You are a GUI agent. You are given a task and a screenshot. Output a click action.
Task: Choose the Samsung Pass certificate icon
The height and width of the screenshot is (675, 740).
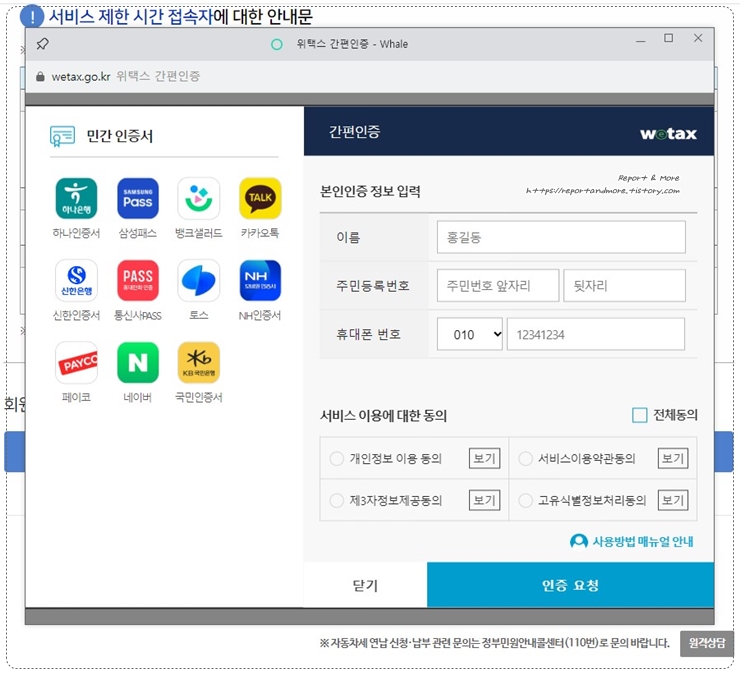click(x=138, y=198)
